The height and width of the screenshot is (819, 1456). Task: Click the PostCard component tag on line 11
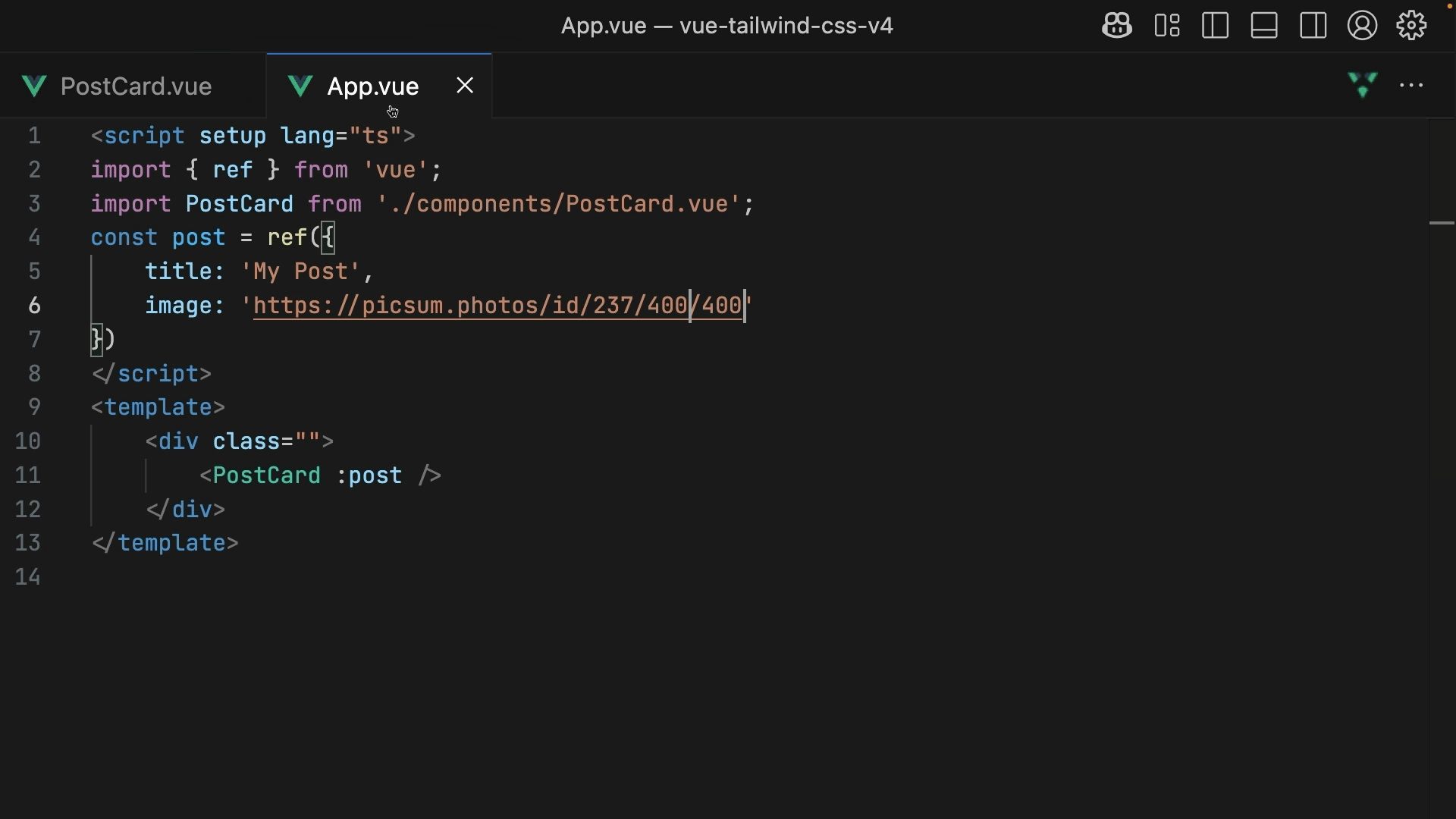coord(266,475)
